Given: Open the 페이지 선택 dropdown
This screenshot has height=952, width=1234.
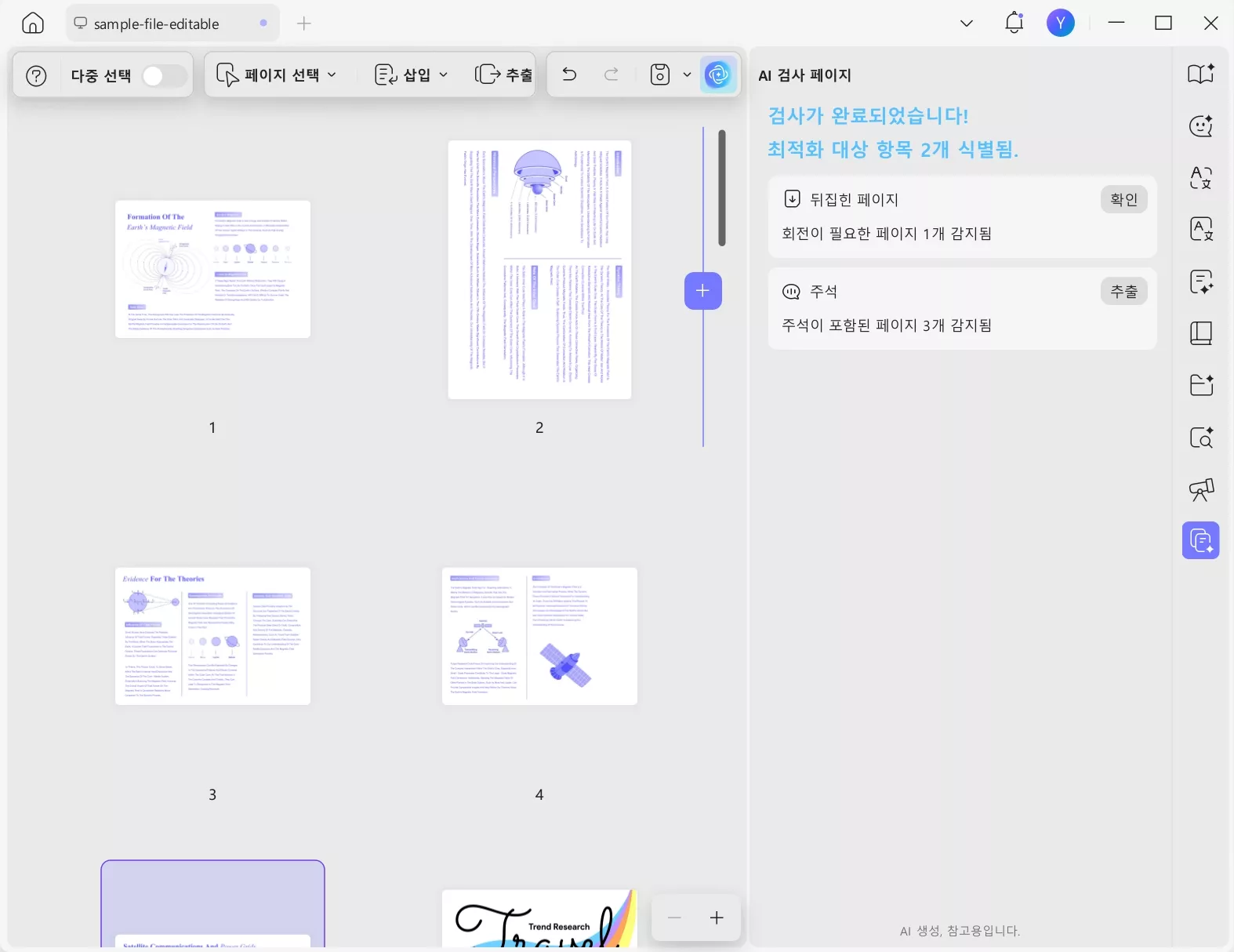Looking at the screenshot, I should point(277,75).
